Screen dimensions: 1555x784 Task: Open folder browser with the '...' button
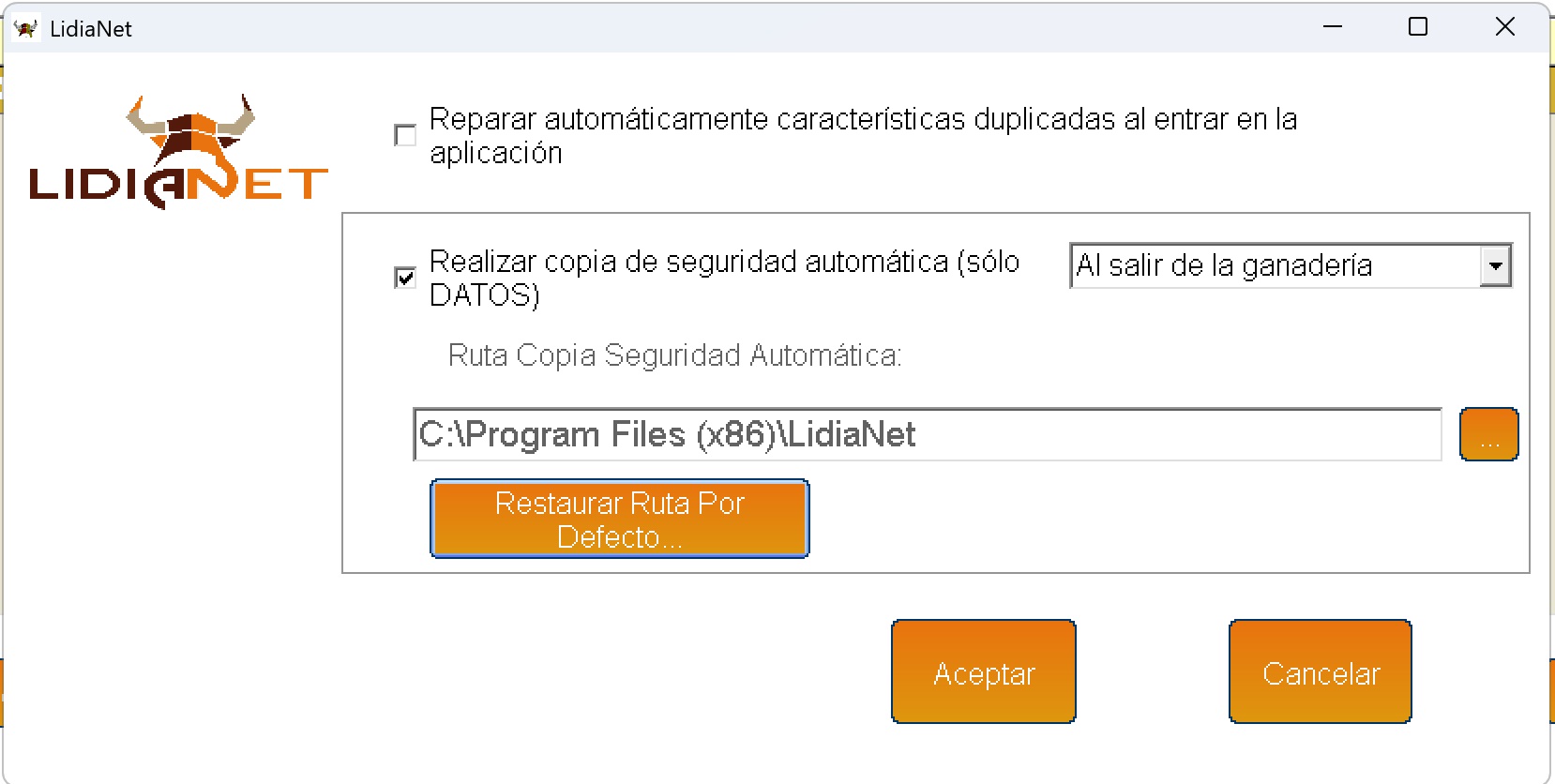tap(1488, 435)
